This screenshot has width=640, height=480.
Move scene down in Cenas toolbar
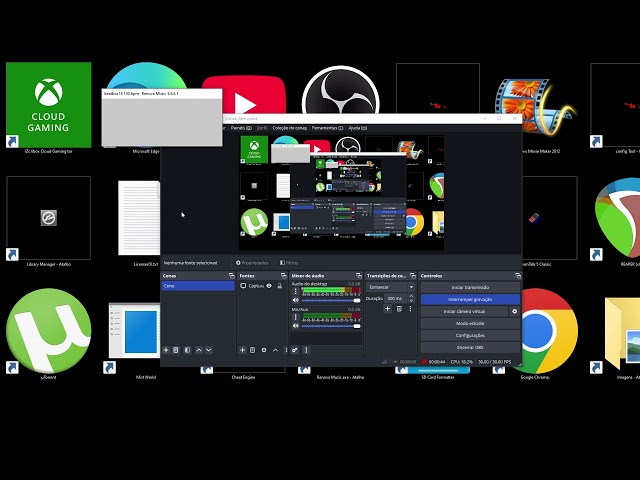pyautogui.click(x=209, y=350)
